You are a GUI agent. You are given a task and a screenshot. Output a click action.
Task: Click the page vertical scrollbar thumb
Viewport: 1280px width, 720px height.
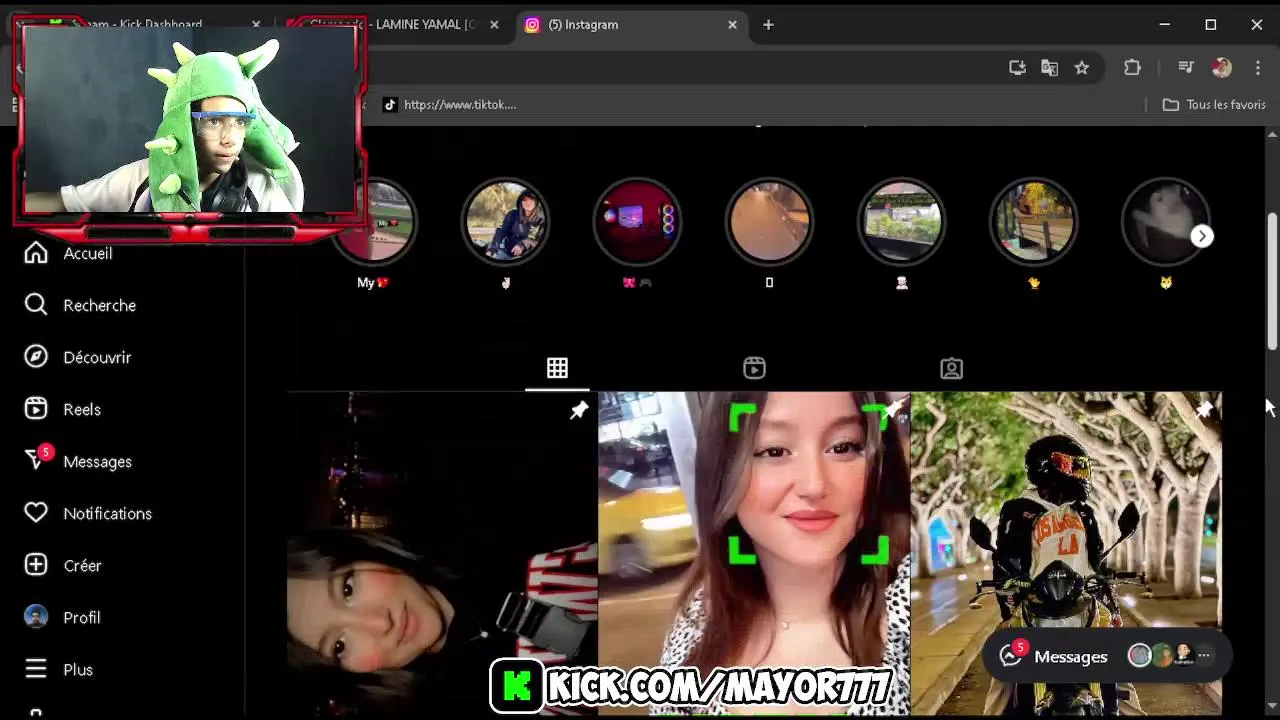coord(1272,281)
